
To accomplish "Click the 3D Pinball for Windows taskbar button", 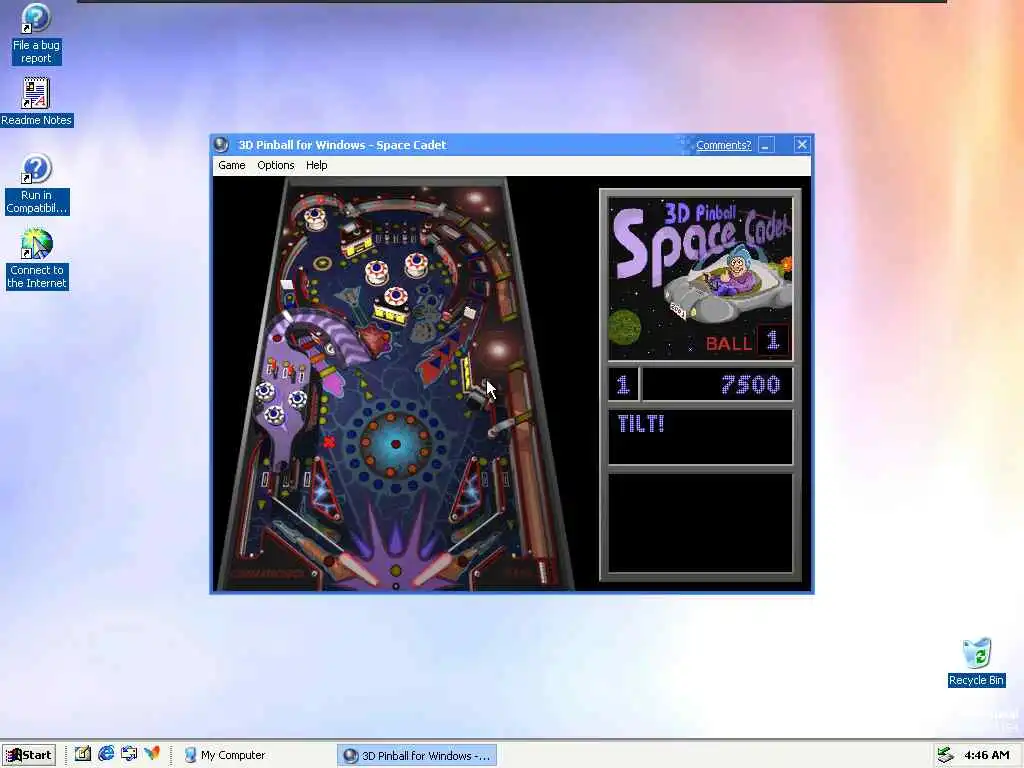I will tap(417, 756).
